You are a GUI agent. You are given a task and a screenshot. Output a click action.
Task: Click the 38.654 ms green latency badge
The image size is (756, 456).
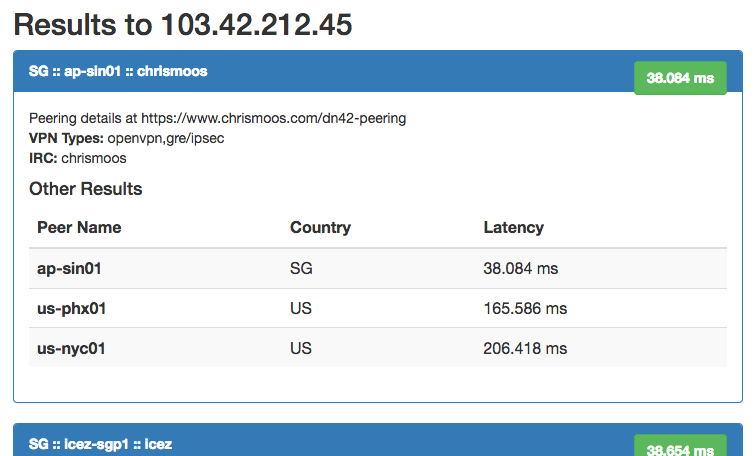coord(680,447)
